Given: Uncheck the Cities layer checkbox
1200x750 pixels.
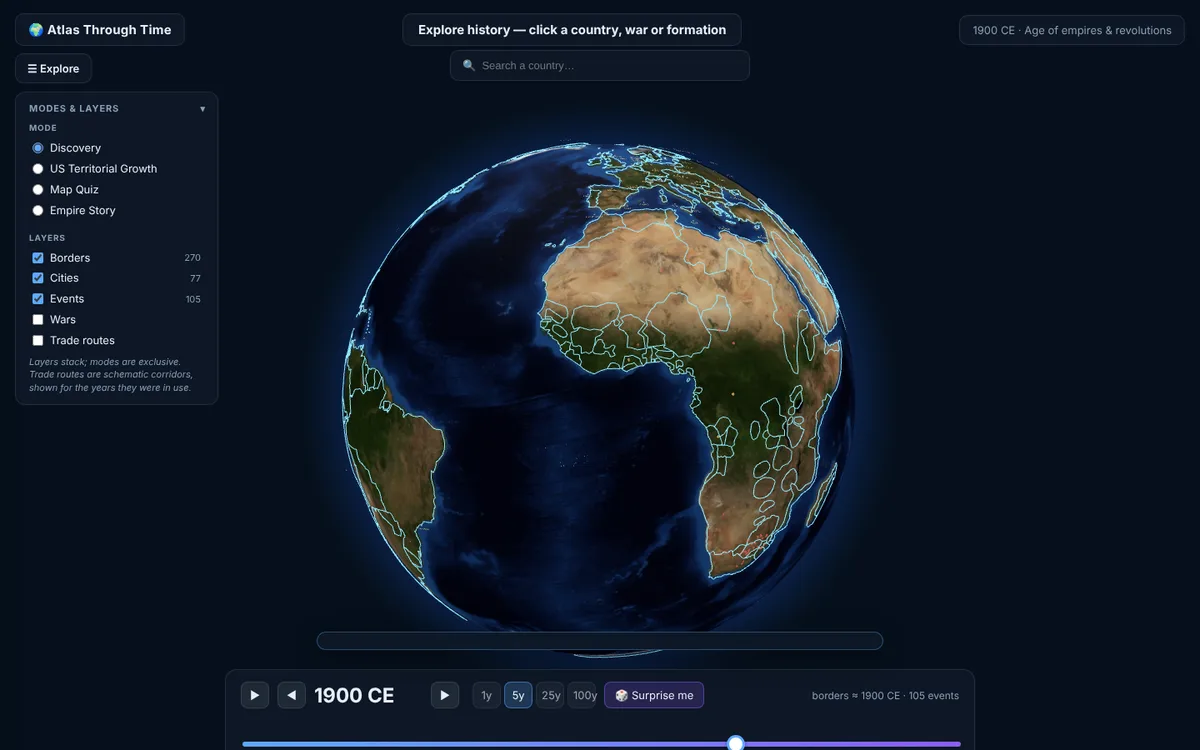Looking at the screenshot, I should [x=38, y=278].
